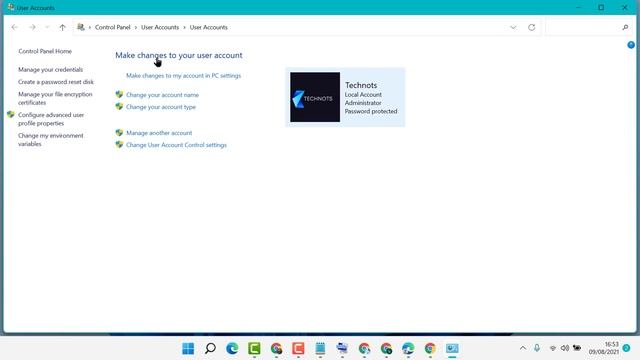Open Create a password reset disk
640x360 pixels.
pyautogui.click(x=56, y=82)
